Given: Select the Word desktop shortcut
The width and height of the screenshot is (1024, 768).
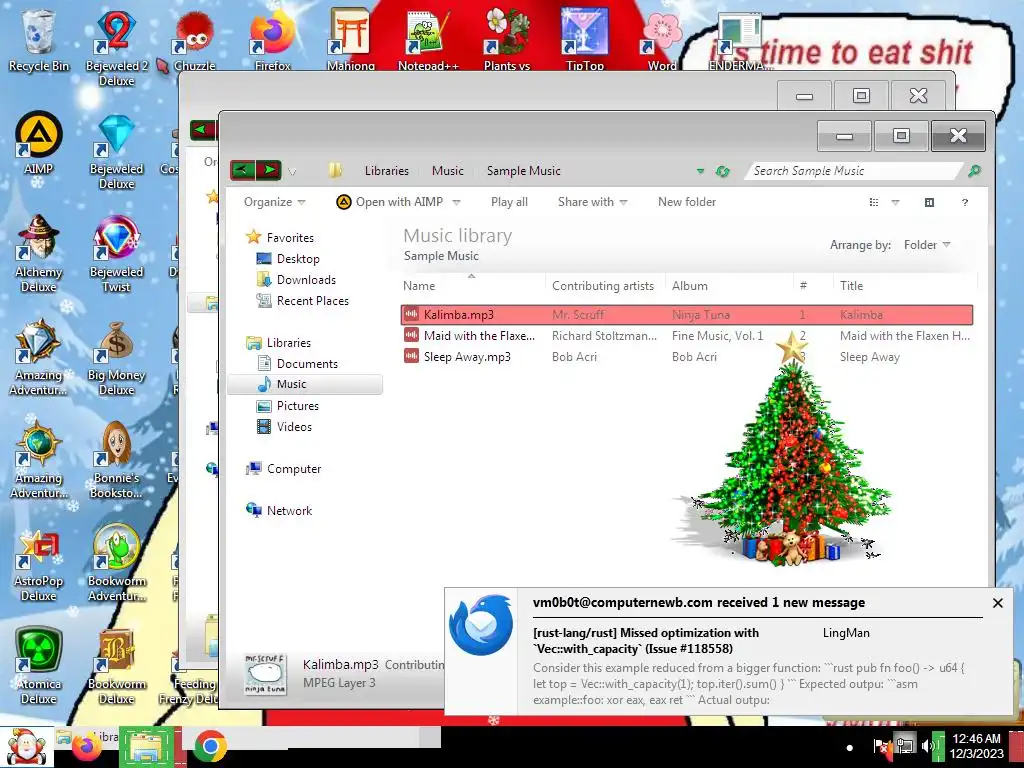Looking at the screenshot, I should 662,39.
